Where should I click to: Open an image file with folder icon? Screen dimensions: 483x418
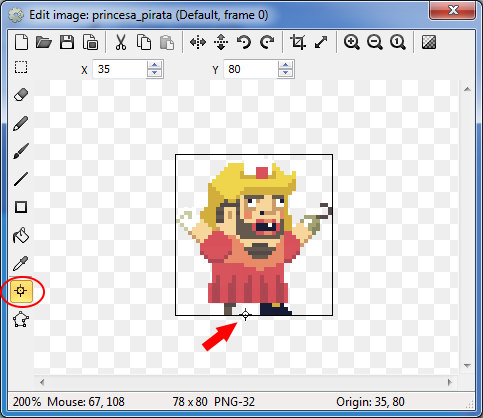[44, 42]
